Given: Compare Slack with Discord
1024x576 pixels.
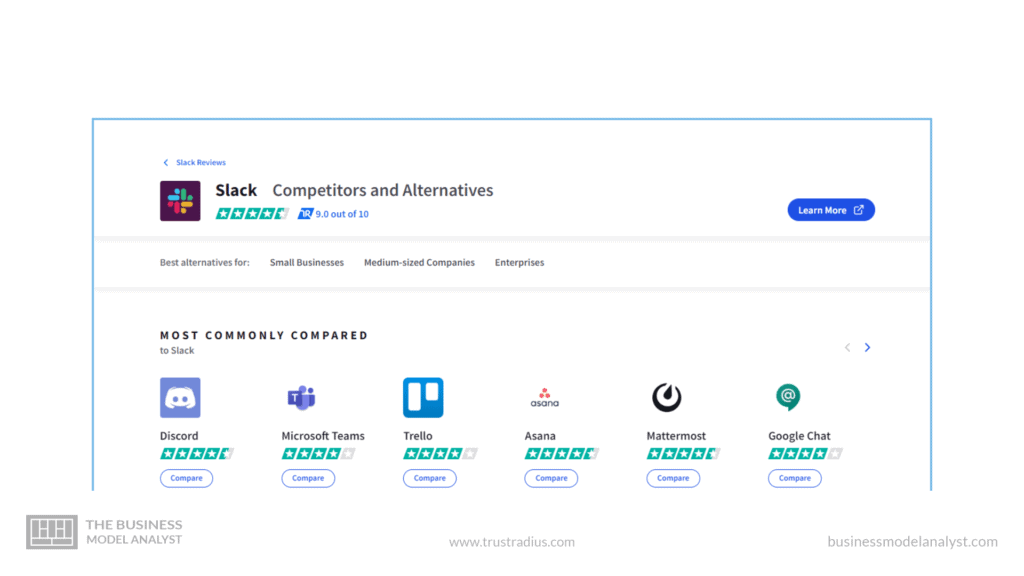Looking at the screenshot, I should tap(186, 478).
